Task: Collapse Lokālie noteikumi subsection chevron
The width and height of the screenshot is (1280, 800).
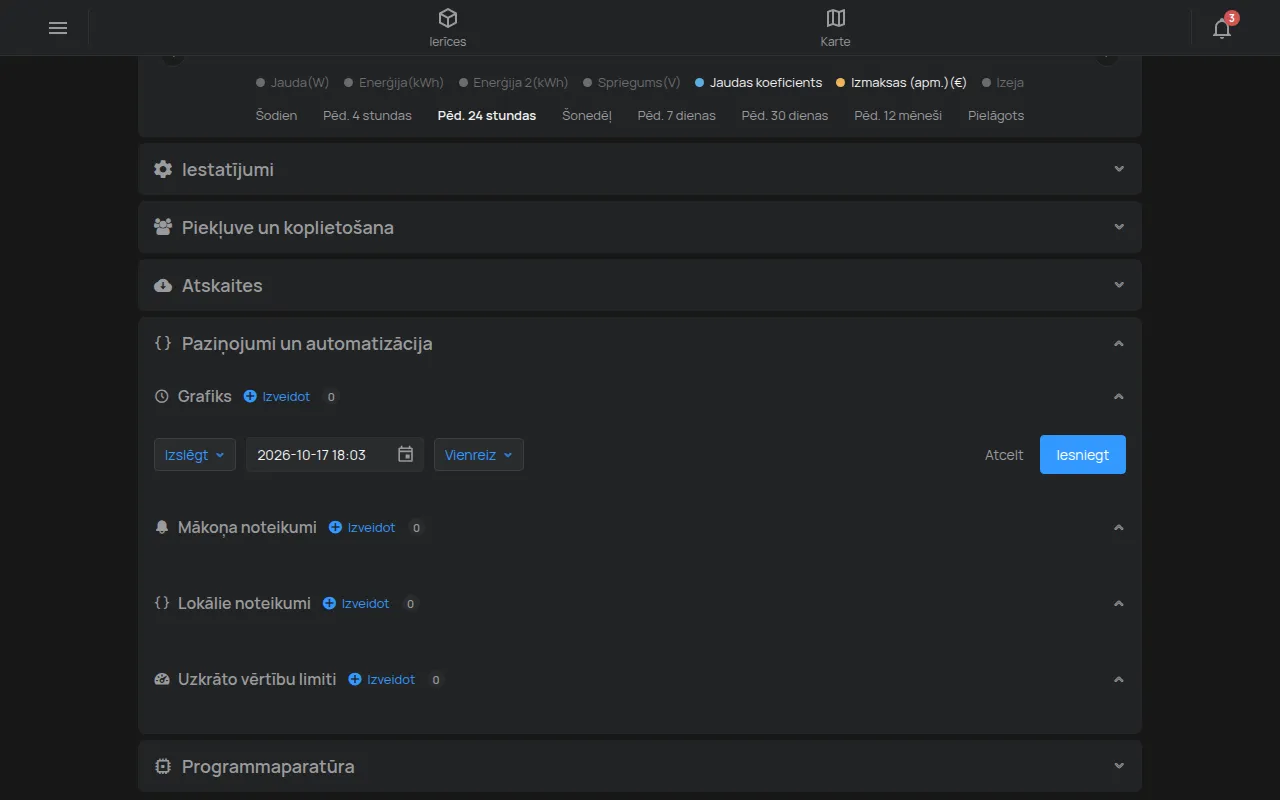Action: (x=1119, y=604)
